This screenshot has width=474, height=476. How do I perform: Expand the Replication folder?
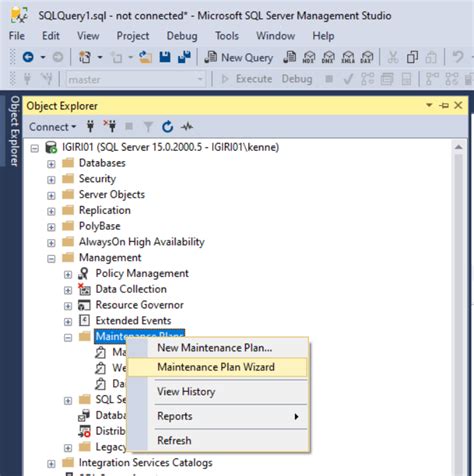51,211
